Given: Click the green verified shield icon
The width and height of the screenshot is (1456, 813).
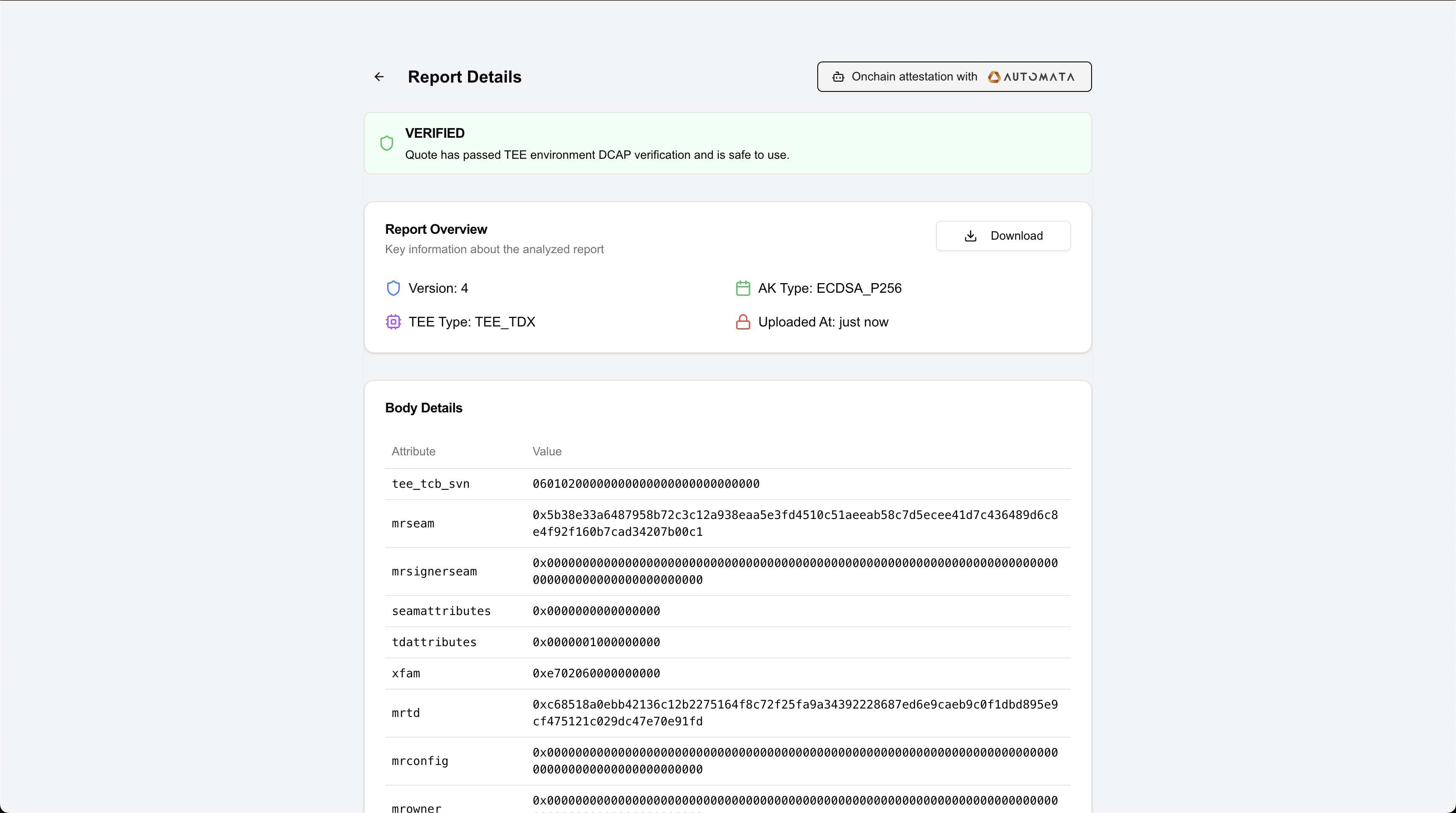Looking at the screenshot, I should [x=387, y=144].
